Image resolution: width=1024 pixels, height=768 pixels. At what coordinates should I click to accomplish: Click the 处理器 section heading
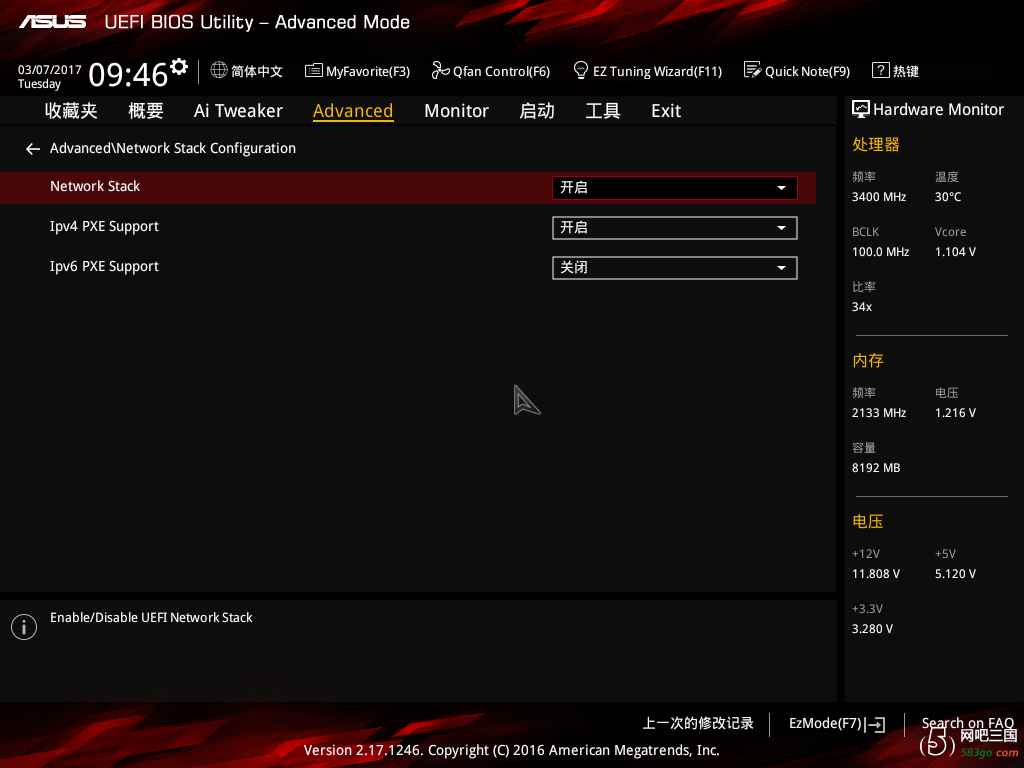[876, 144]
